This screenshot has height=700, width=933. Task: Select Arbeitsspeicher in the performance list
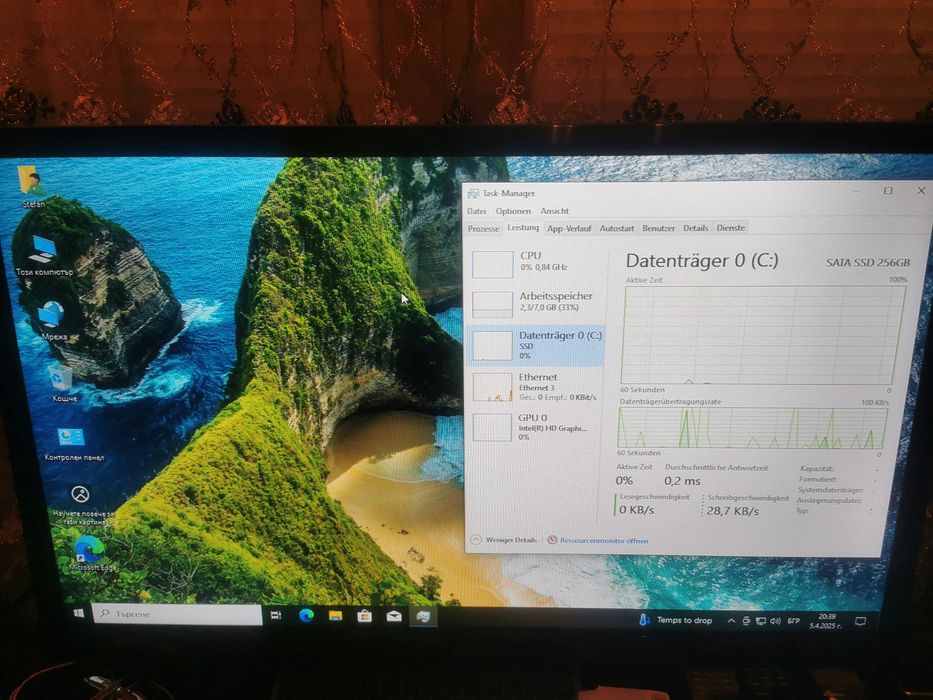(x=536, y=303)
